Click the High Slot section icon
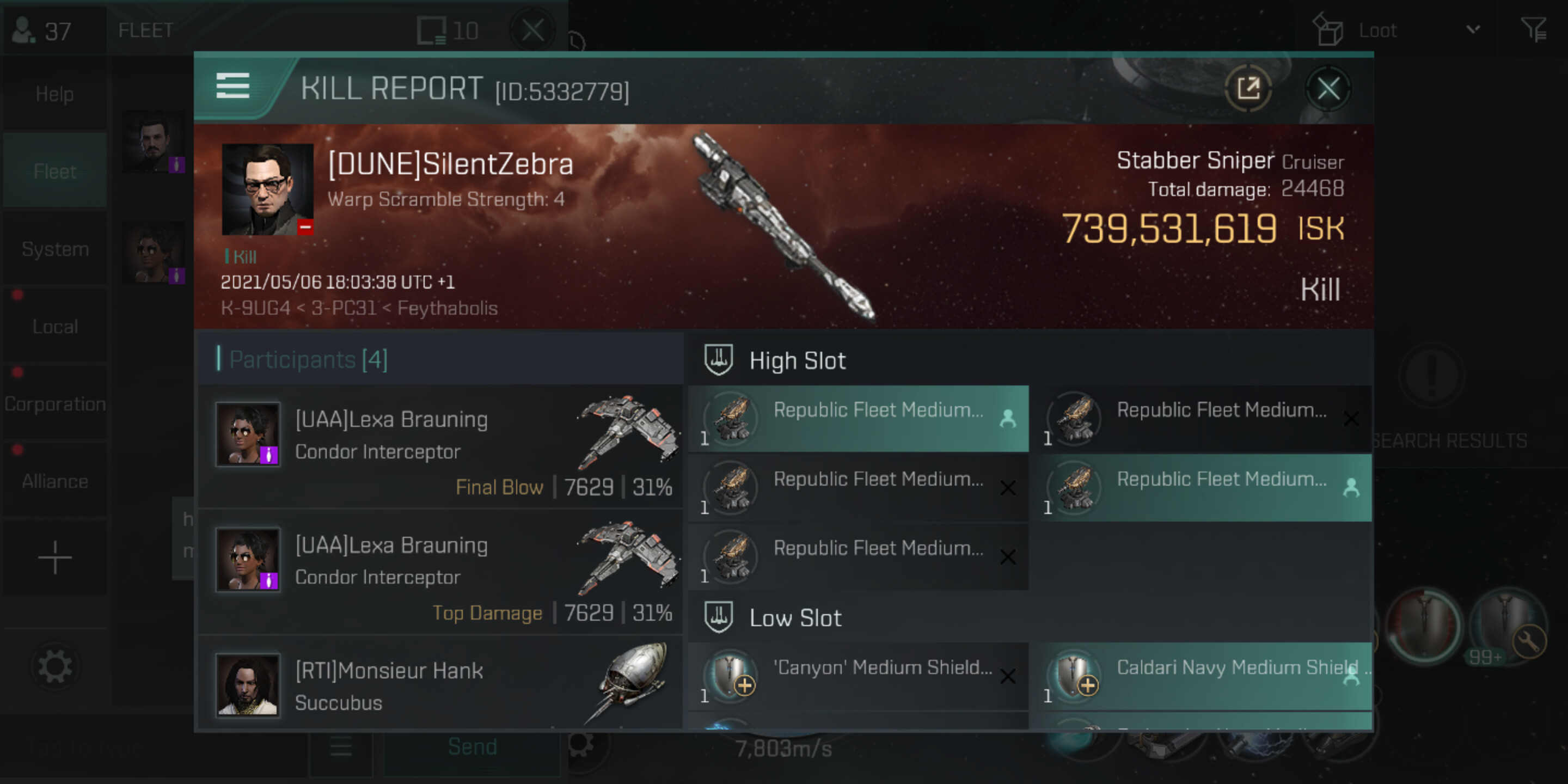The width and height of the screenshot is (1568, 784). pyautogui.click(x=718, y=360)
